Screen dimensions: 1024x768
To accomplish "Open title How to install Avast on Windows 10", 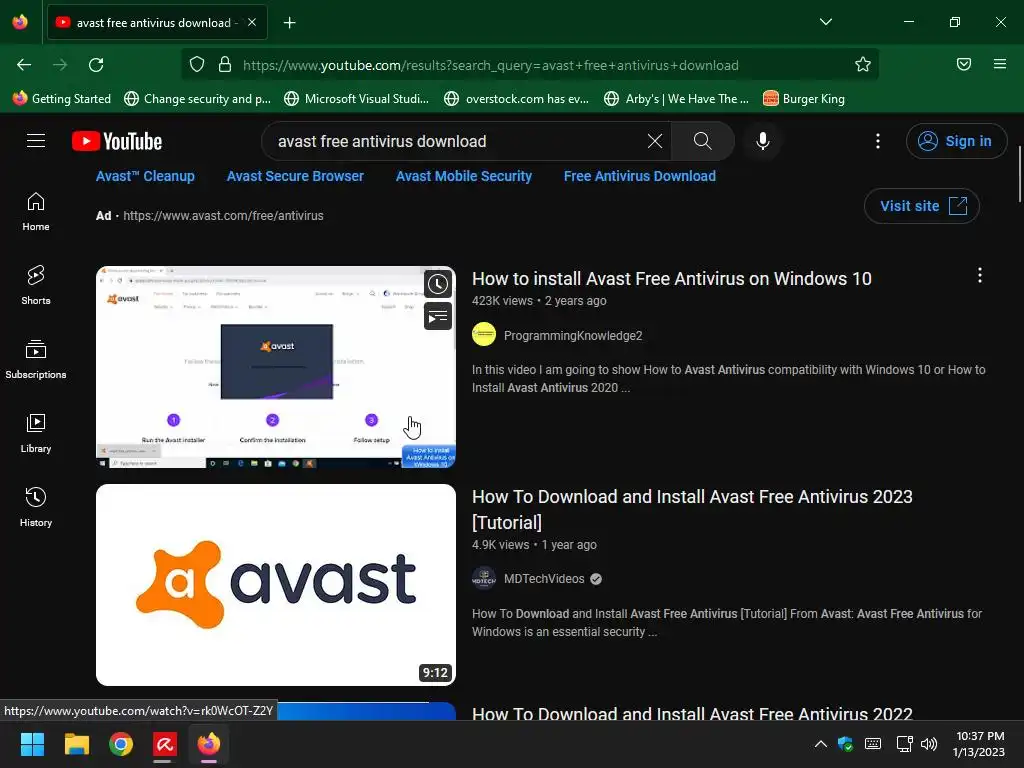I will 671,279.
